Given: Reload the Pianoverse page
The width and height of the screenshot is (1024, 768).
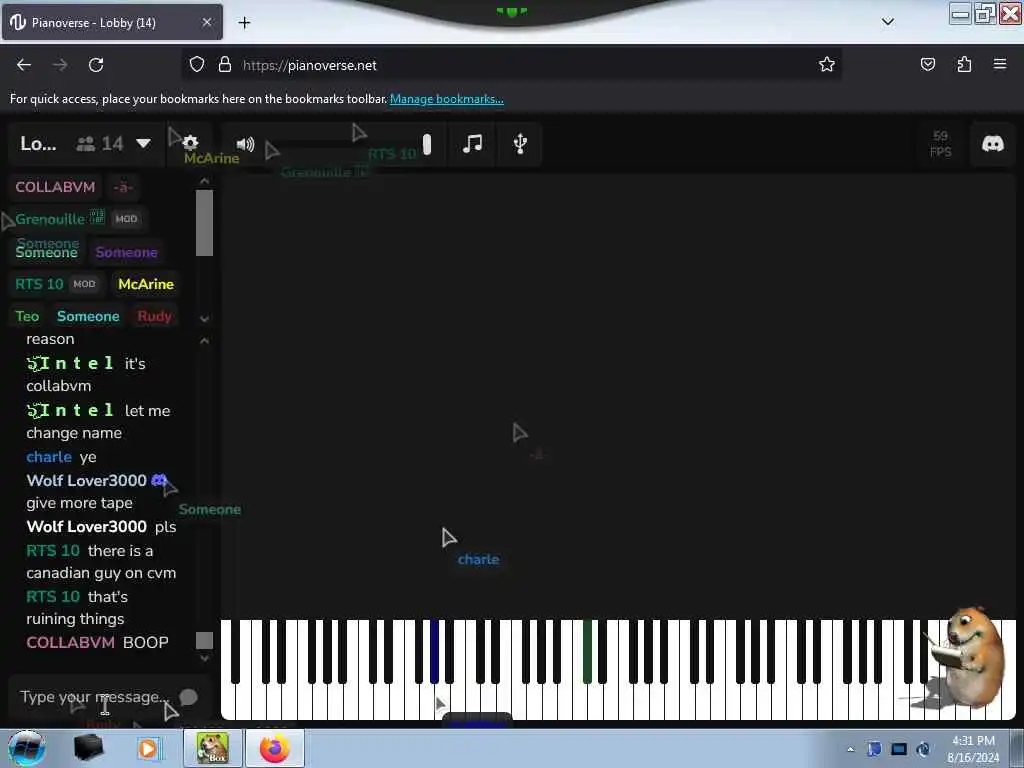Looking at the screenshot, I should (x=96, y=65).
